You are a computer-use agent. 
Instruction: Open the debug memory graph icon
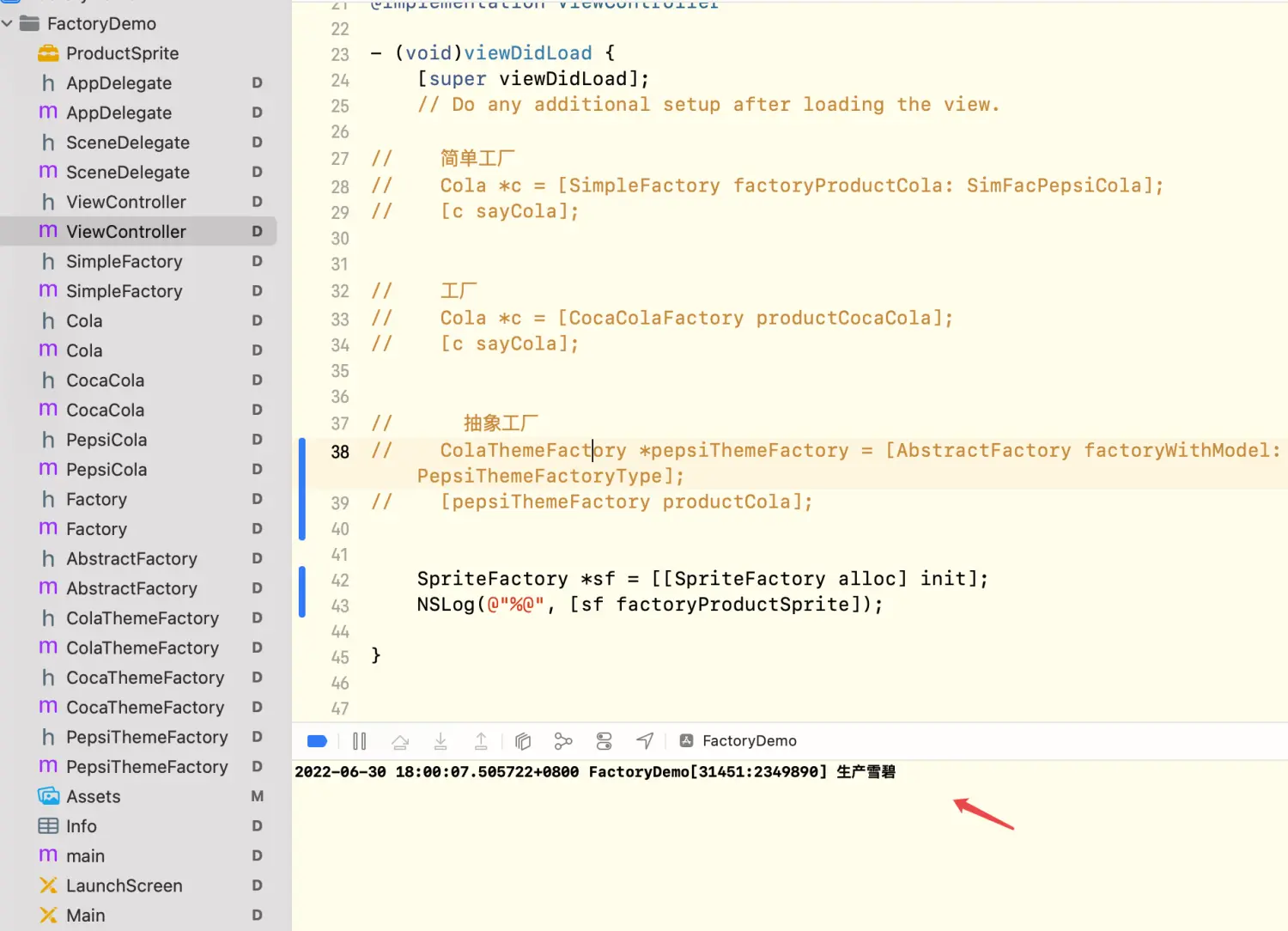pyautogui.click(x=563, y=741)
